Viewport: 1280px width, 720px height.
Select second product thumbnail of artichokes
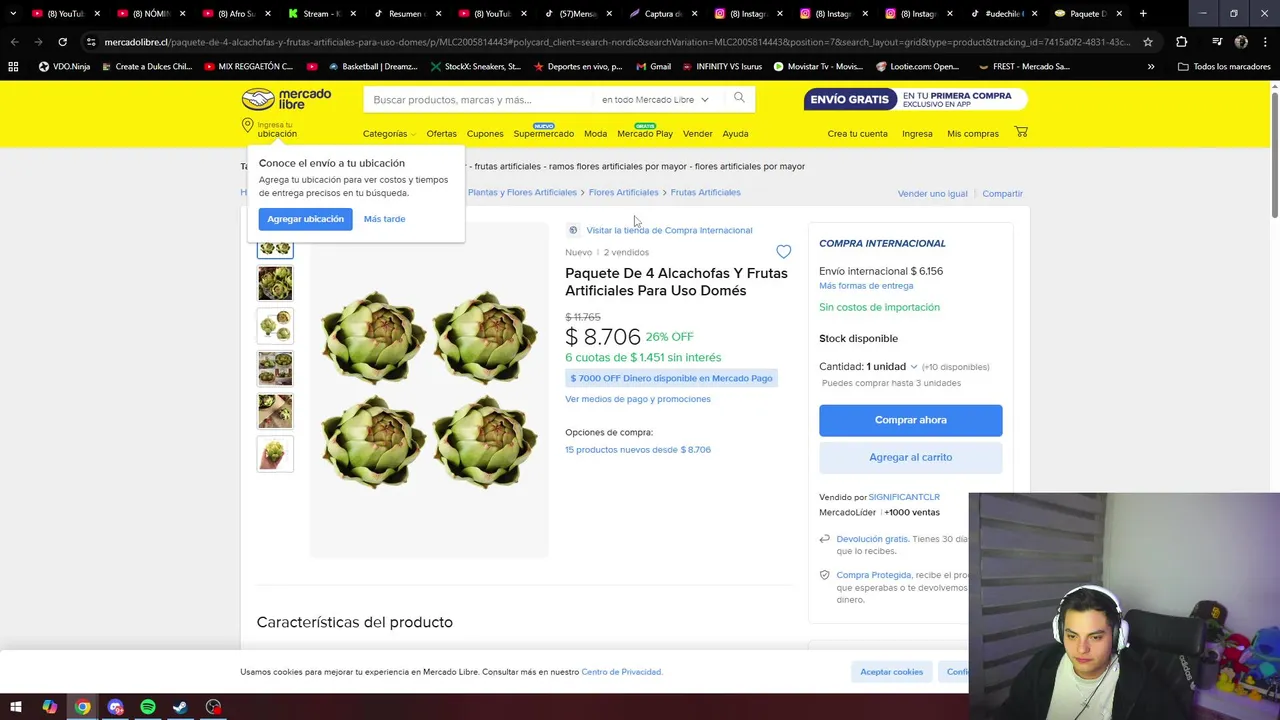(x=275, y=284)
